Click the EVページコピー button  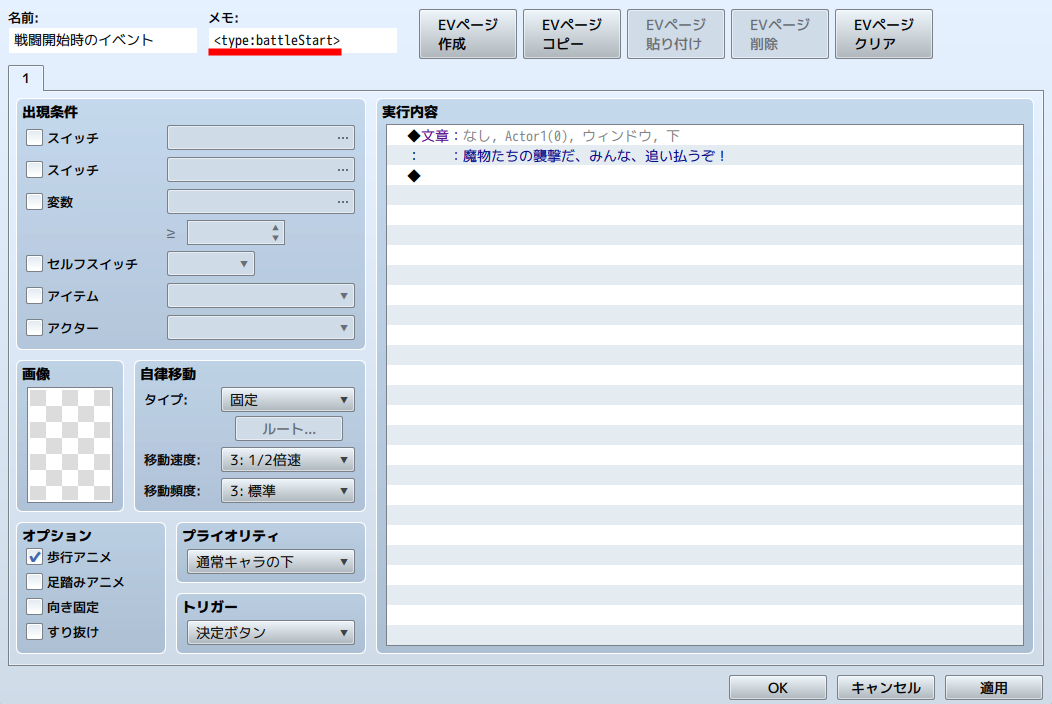tap(572, 34)
